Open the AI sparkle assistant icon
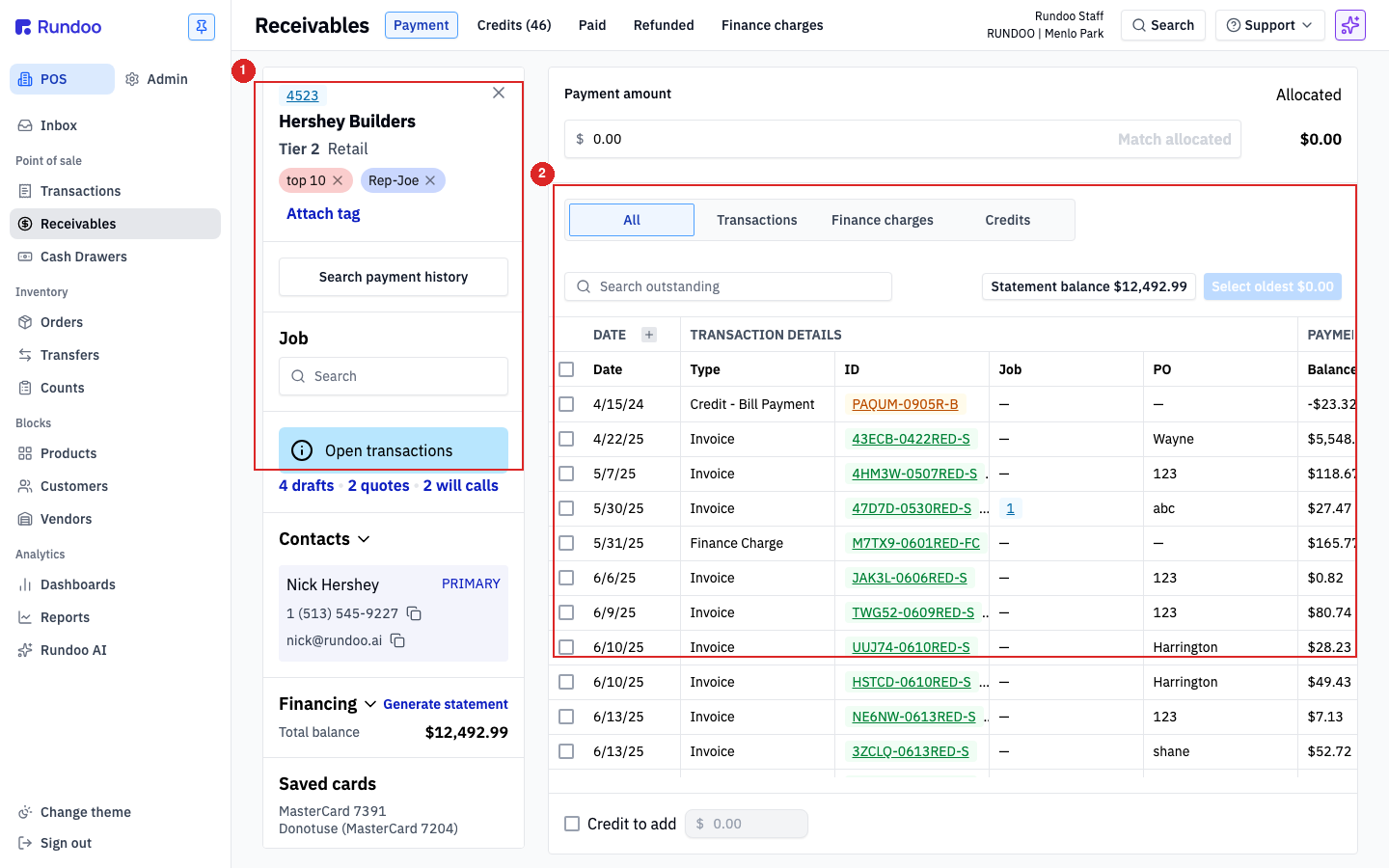 [1350, 25]
